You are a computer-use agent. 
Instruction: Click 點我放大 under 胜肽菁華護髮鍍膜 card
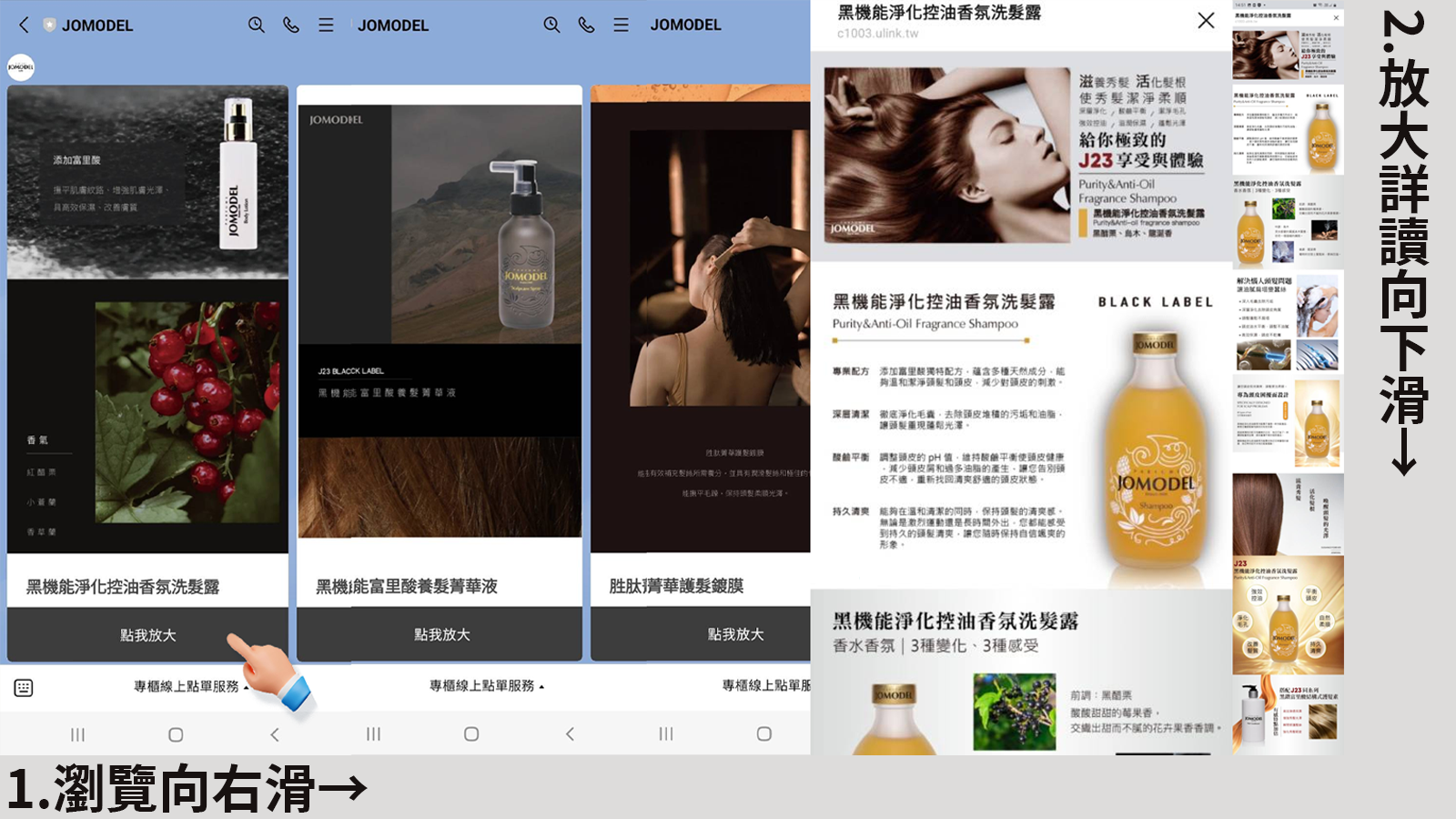point(702,634)
